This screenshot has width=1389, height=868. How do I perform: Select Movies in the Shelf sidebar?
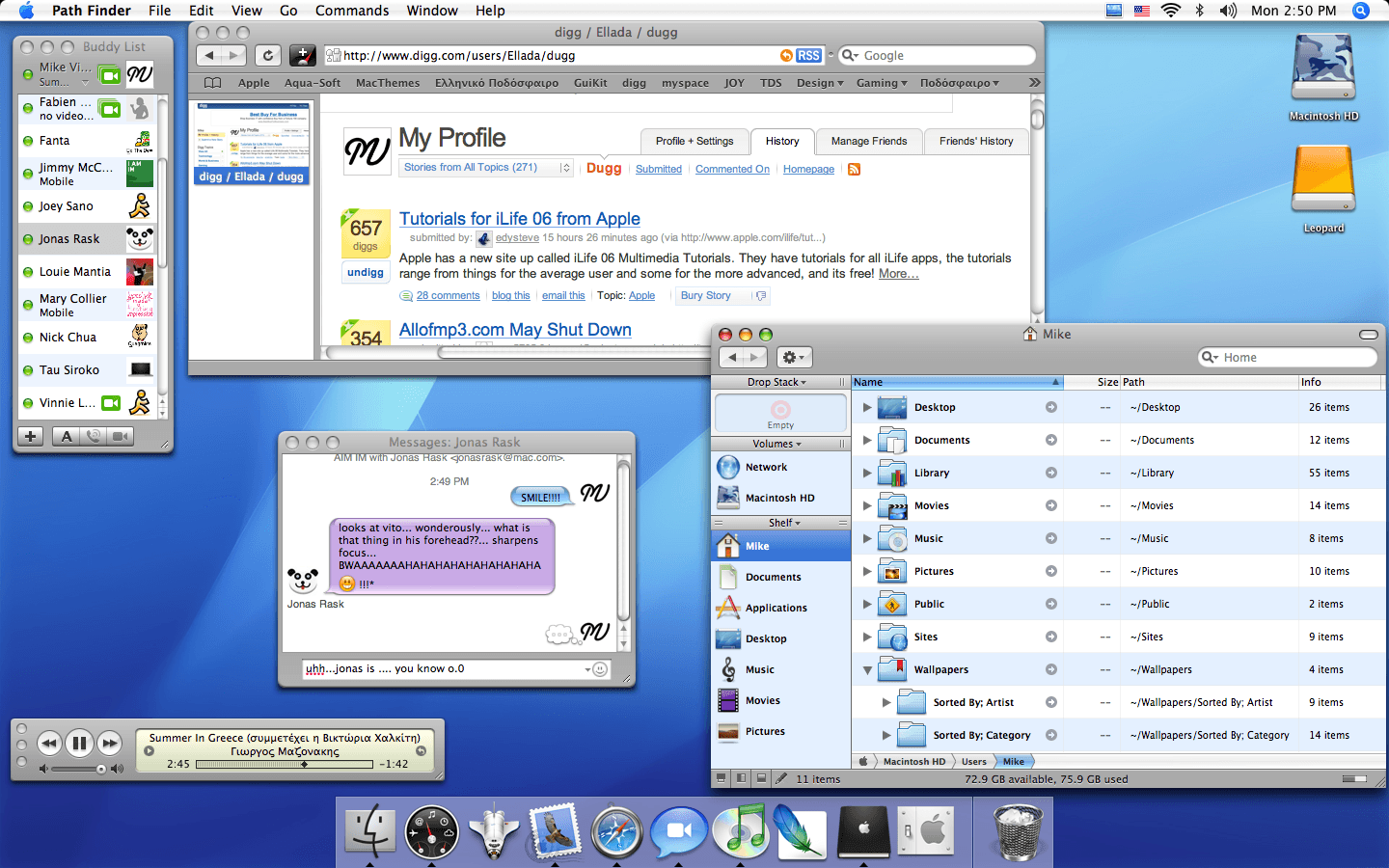pyautogui.click(x=781, y=700)
